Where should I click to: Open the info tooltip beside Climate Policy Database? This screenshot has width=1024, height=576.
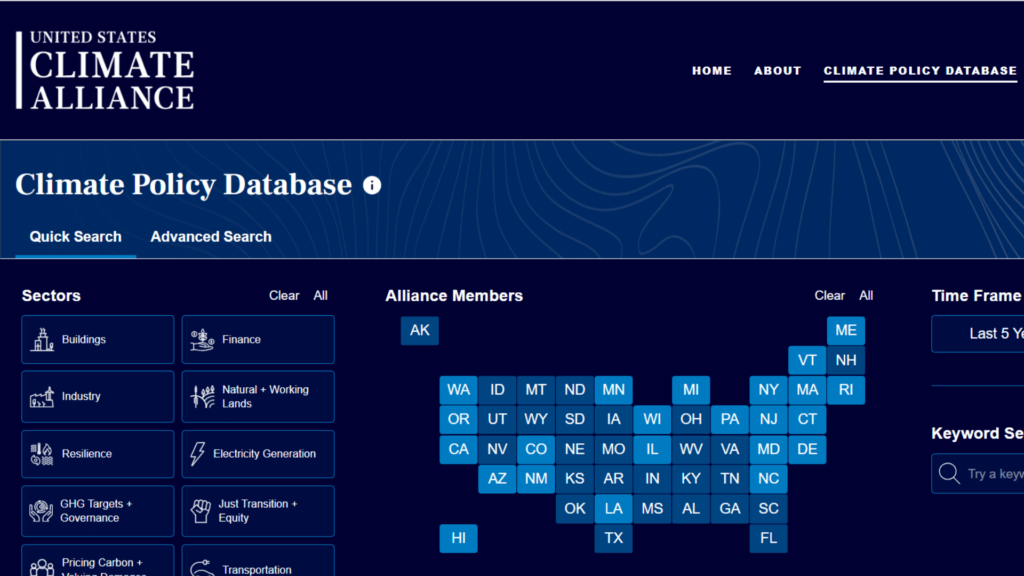[x=370, y=185]
